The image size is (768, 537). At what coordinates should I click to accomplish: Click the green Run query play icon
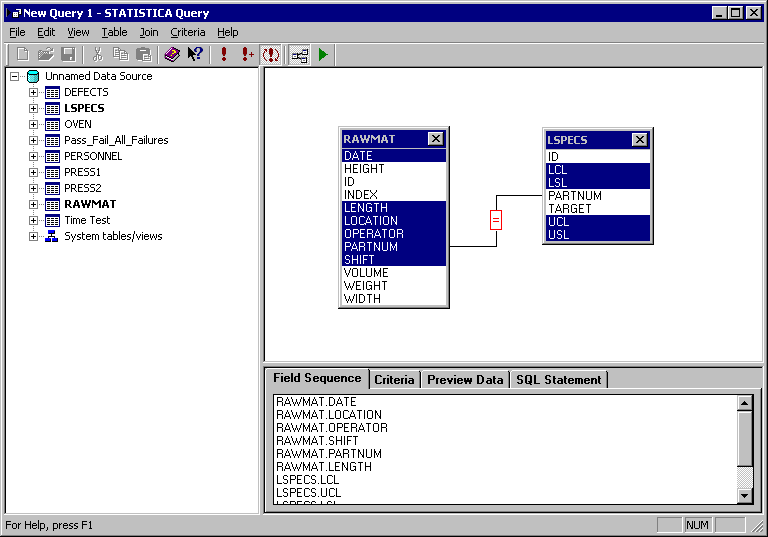coord(323,55)
